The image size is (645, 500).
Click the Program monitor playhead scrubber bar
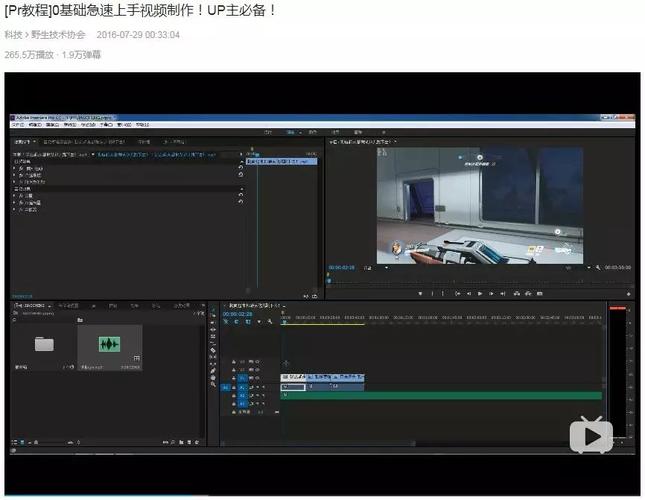[479, 282]
